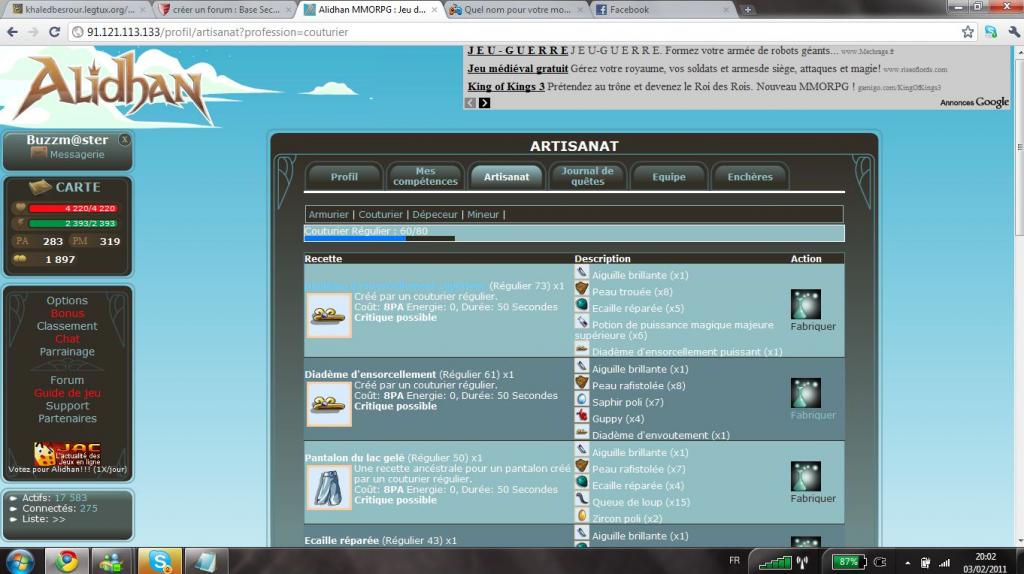
Task: Click the battery 87% tray indicator
Action: coord(849,562)
